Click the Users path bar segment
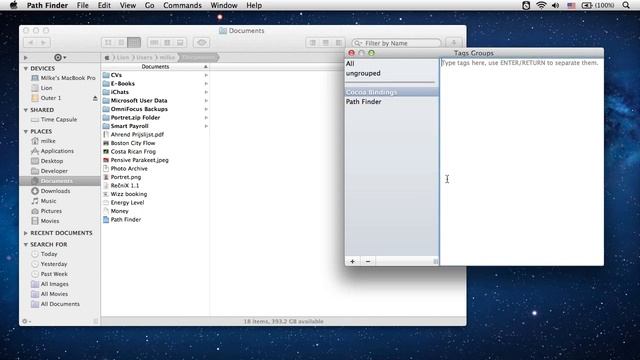The width and height of the screenshot is (640, 360). click(x=144, y=58)
